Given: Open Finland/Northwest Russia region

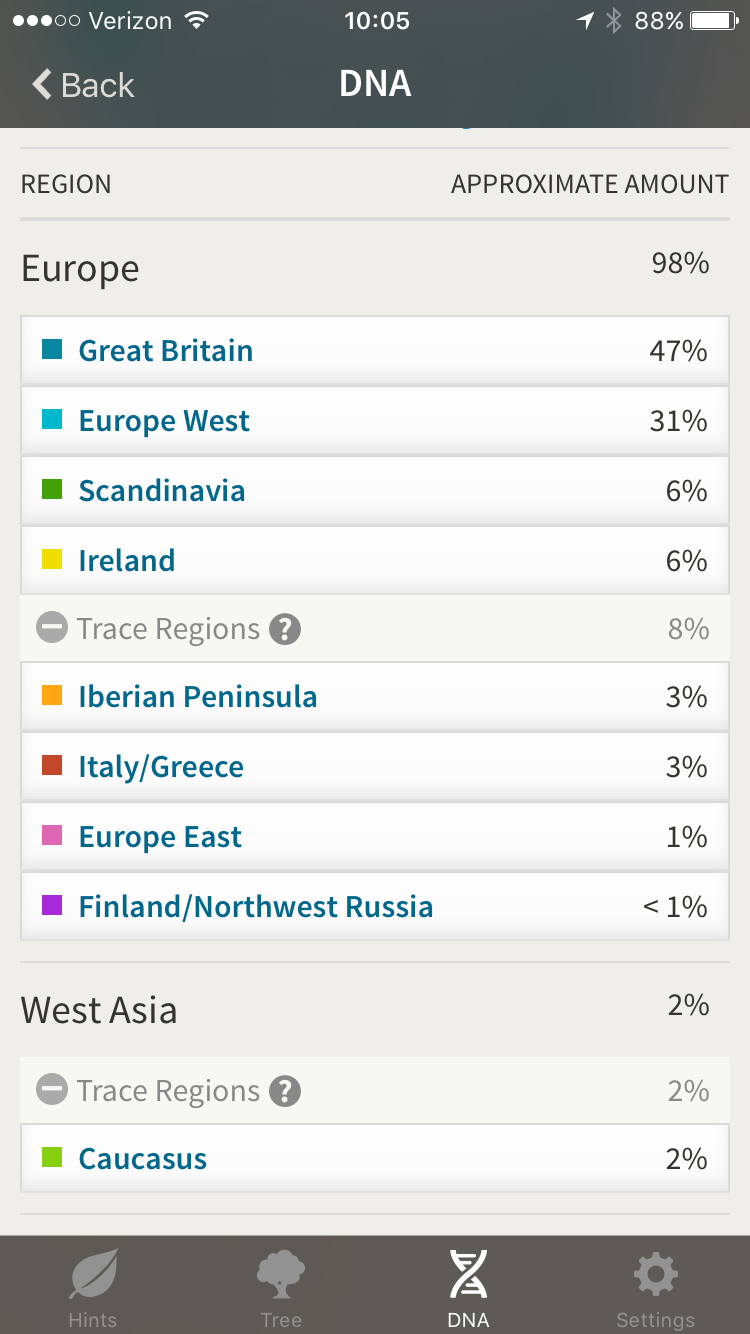Looking at the screenshot, I should click(256, 907).
